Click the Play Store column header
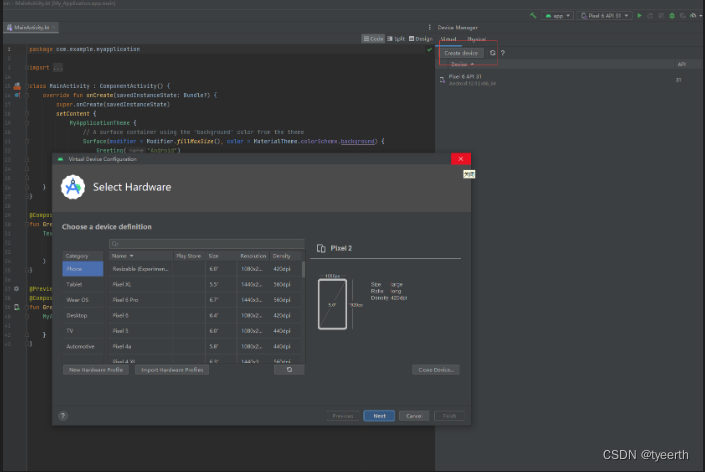Image resolution: width=705 pixels, height=472 pixels. pyautogui.click(x=189, y=256)
